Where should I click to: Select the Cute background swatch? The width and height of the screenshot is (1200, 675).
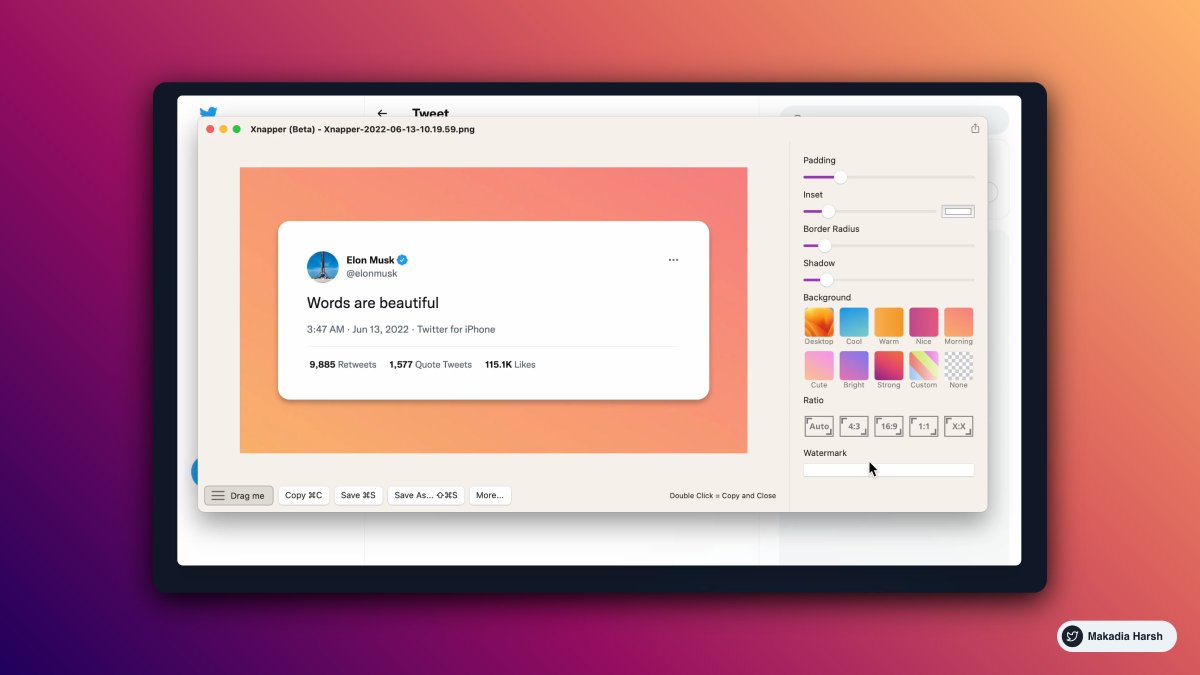click(819, 365)
